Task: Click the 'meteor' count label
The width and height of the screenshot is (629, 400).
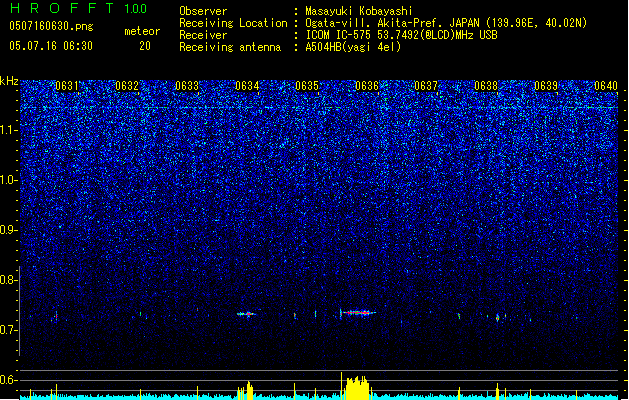Action: [142, 31]
